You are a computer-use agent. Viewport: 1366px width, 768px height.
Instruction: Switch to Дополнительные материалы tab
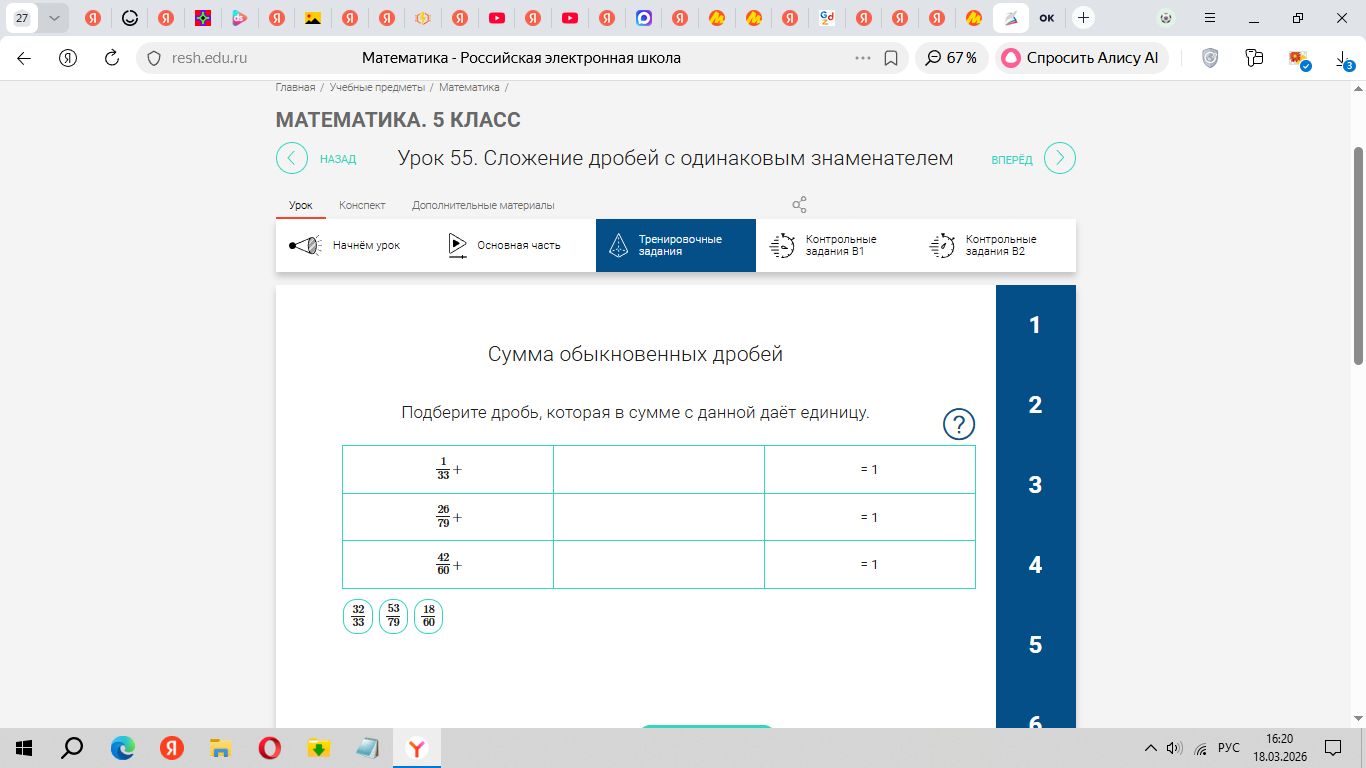click(x=483, y=205)
